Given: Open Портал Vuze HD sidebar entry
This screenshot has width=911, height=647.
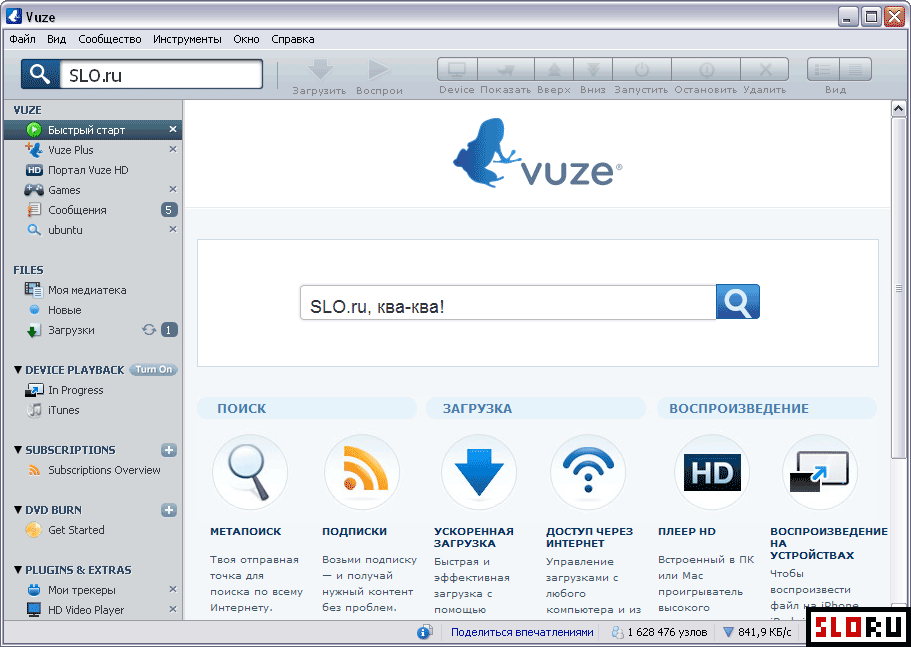Looking at the screenshot, I should point(93,170).
